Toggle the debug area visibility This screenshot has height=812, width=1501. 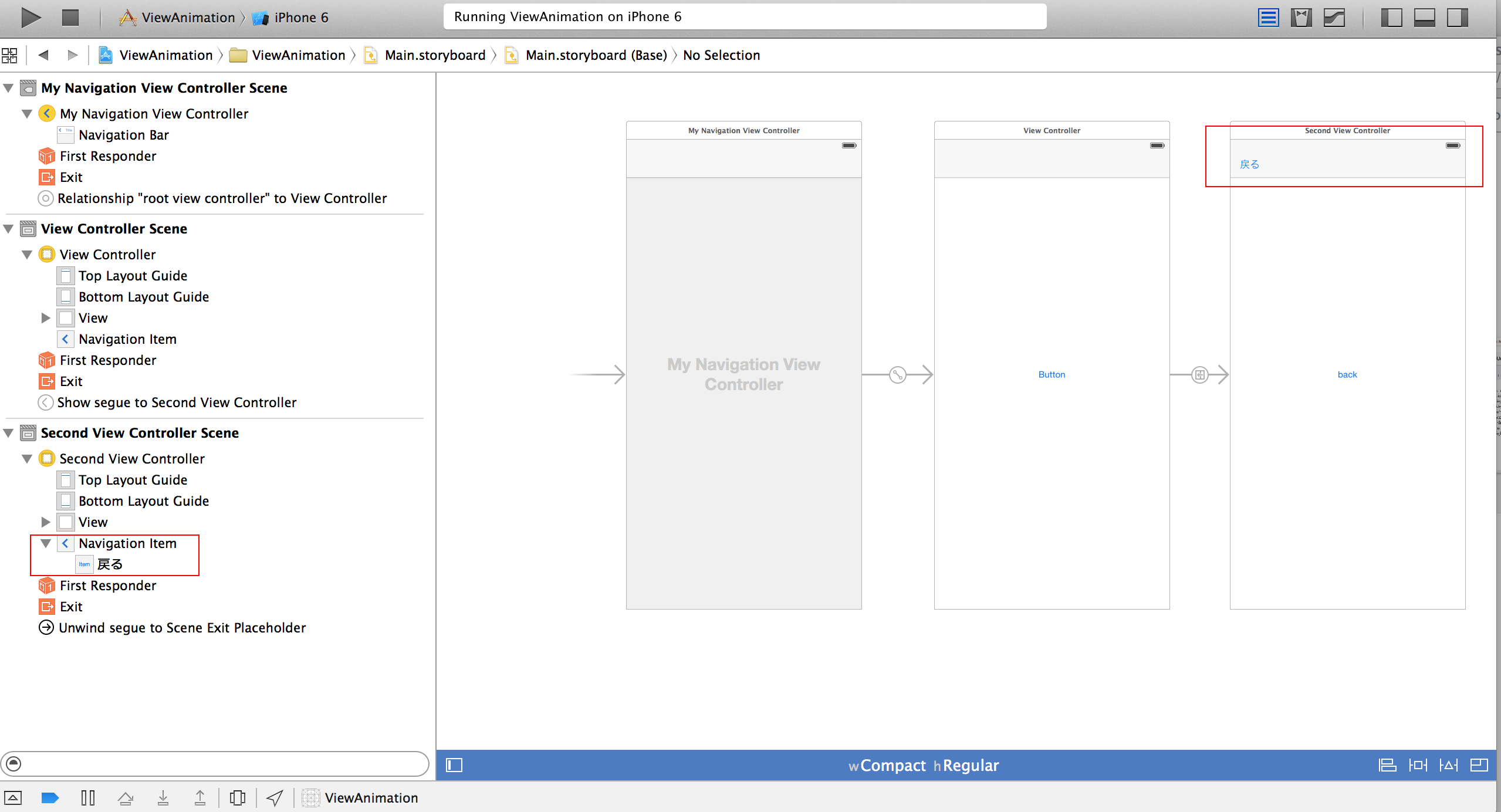click(x=1425, y=17)
